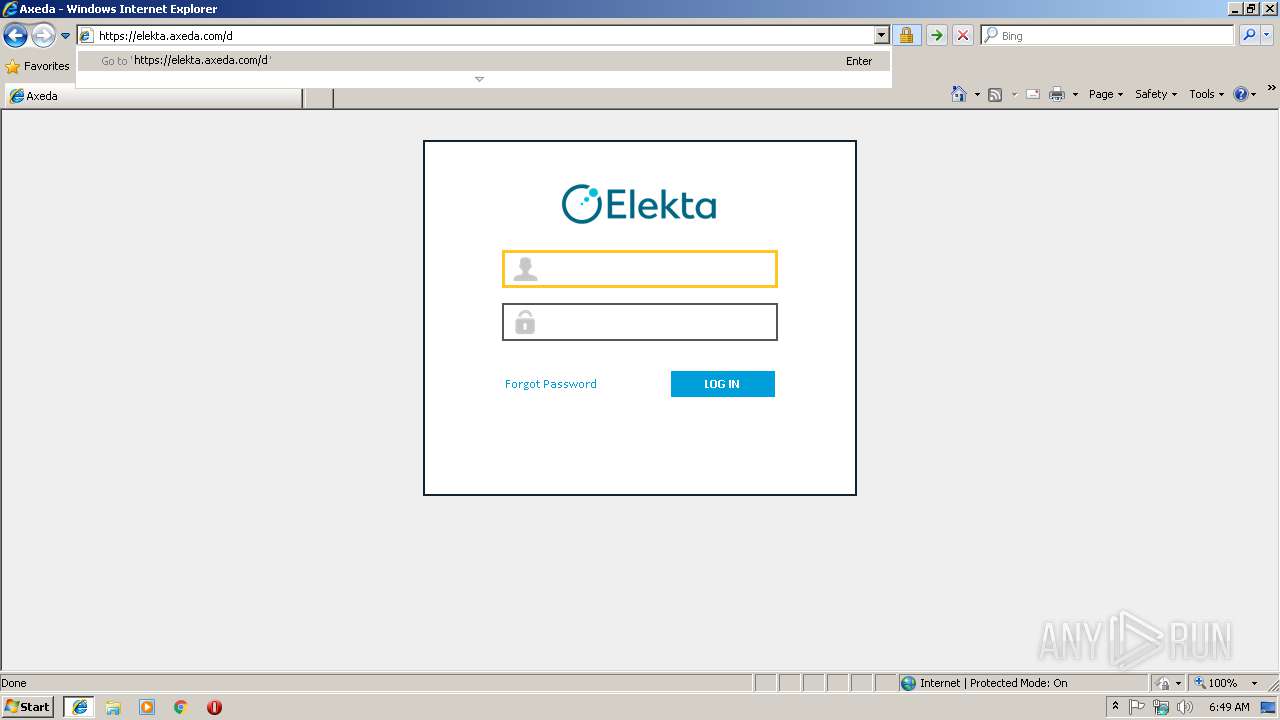
Task: Show hidden system tray icons
Action: [x=1116, y=707]
